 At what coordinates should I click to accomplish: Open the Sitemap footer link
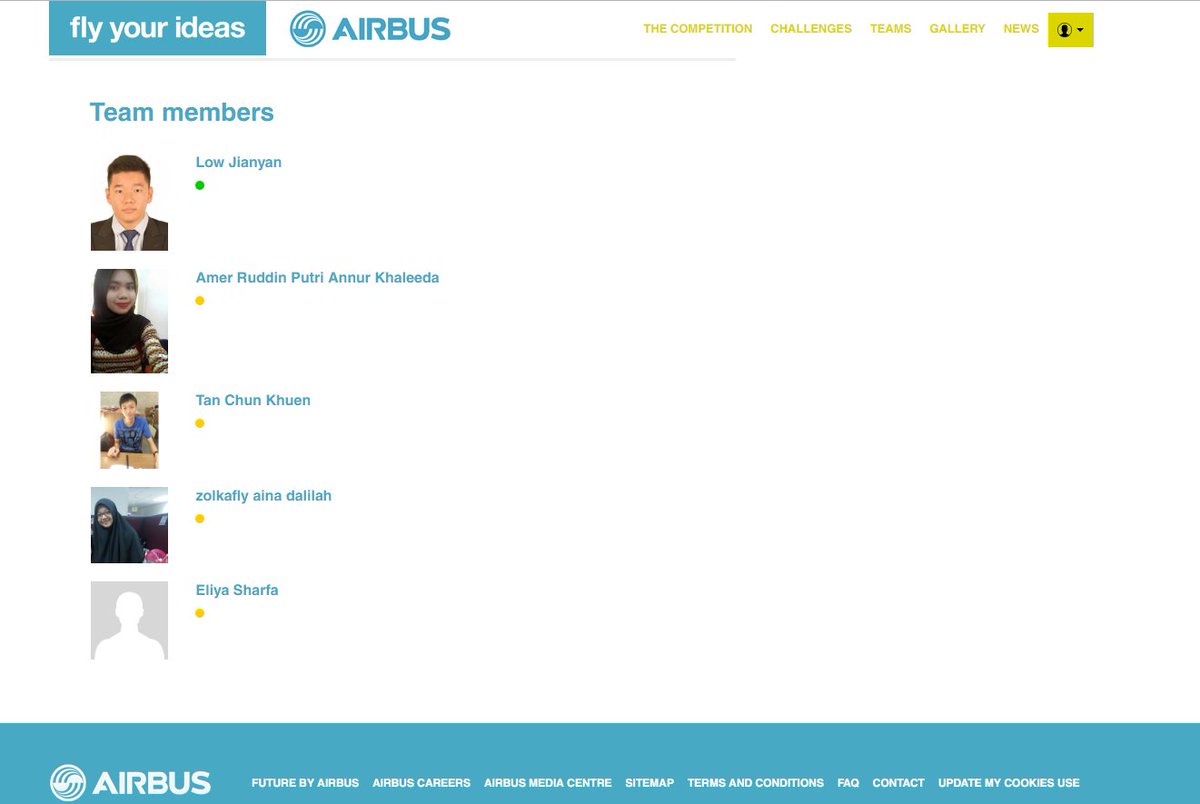click(650, 783)
